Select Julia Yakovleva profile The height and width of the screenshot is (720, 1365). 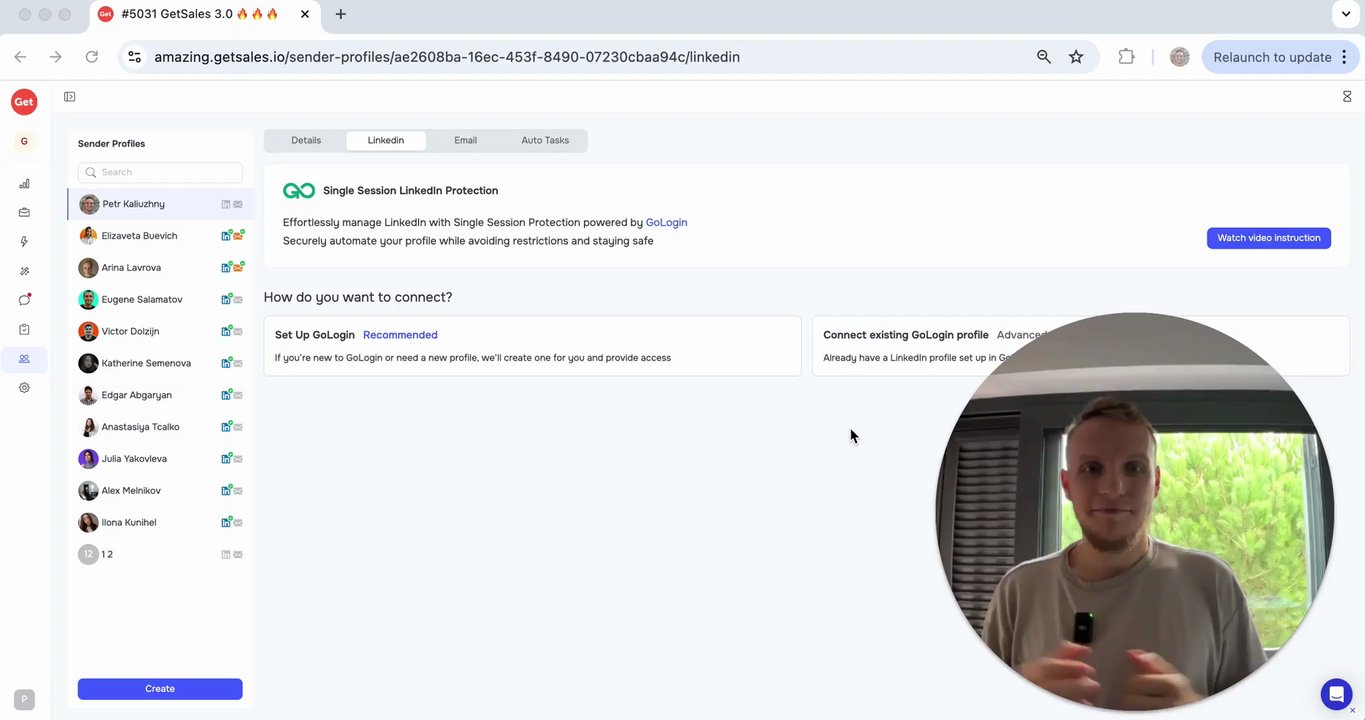pyautogui.click(x=160, y=459)
